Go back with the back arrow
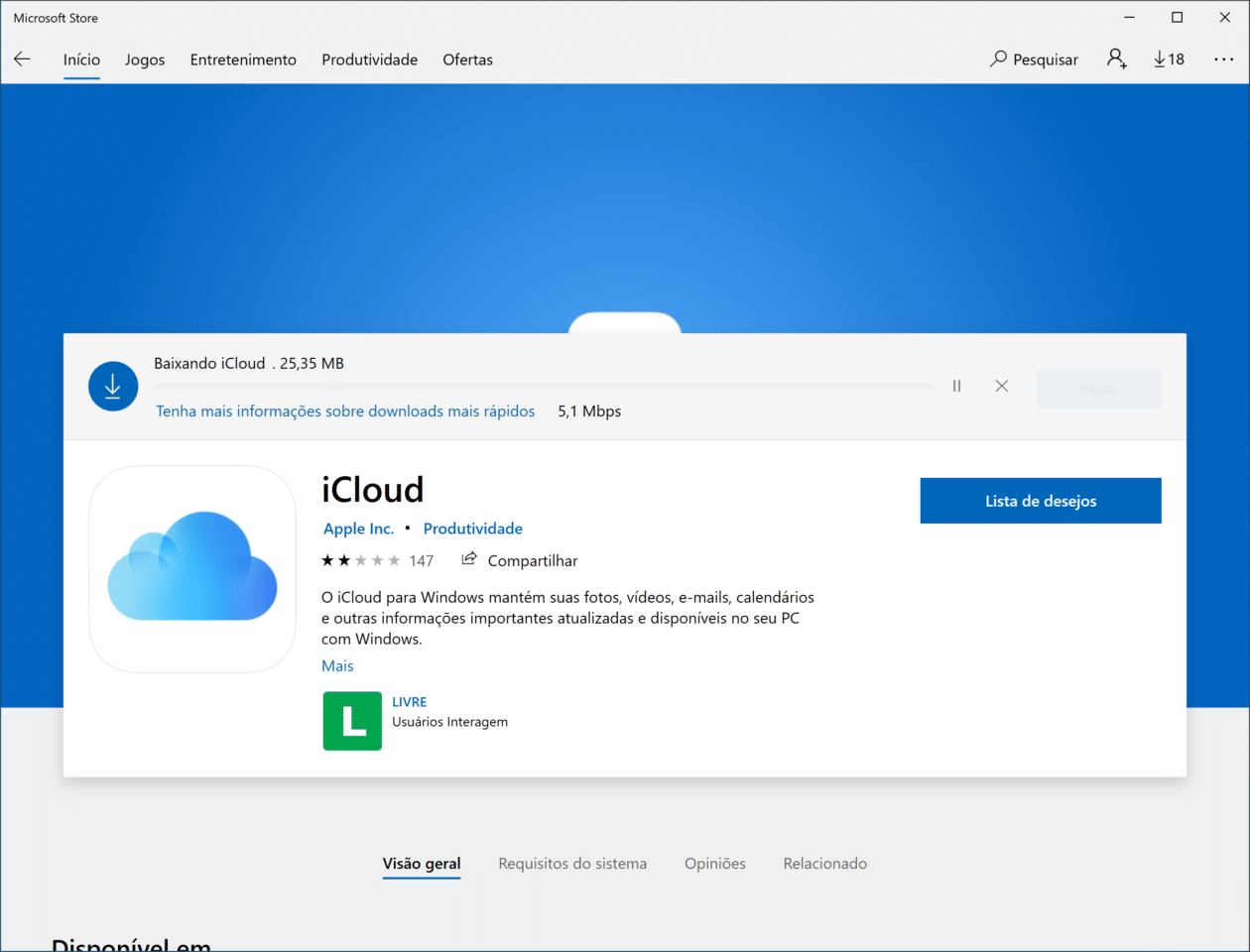 (x=22, y=59)
